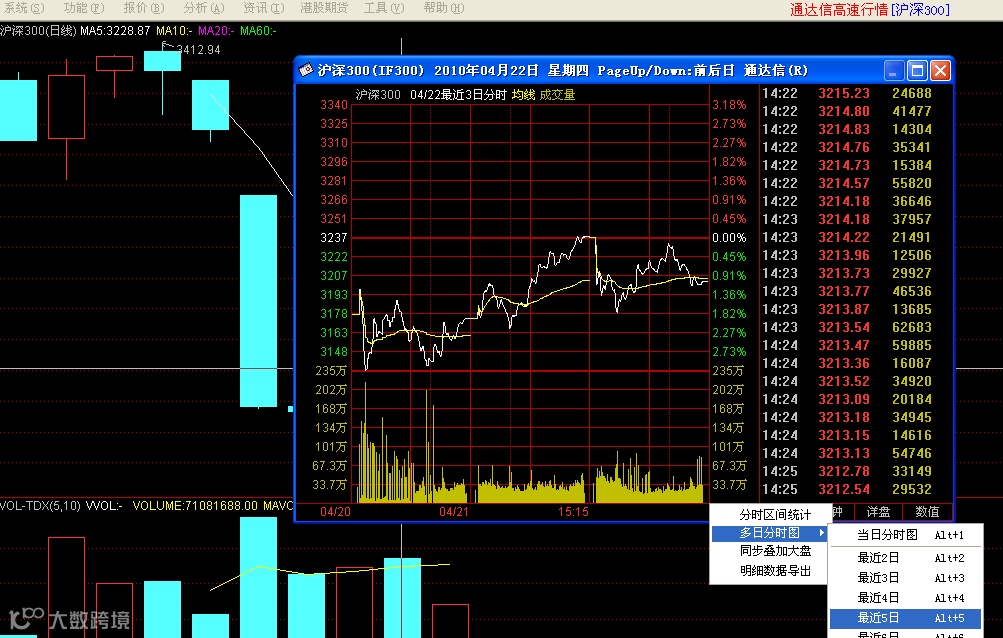Open the 工具(V) menu
Image resolution: width=1003 pixels, height=638 pixels.
[x=384, y=8]
